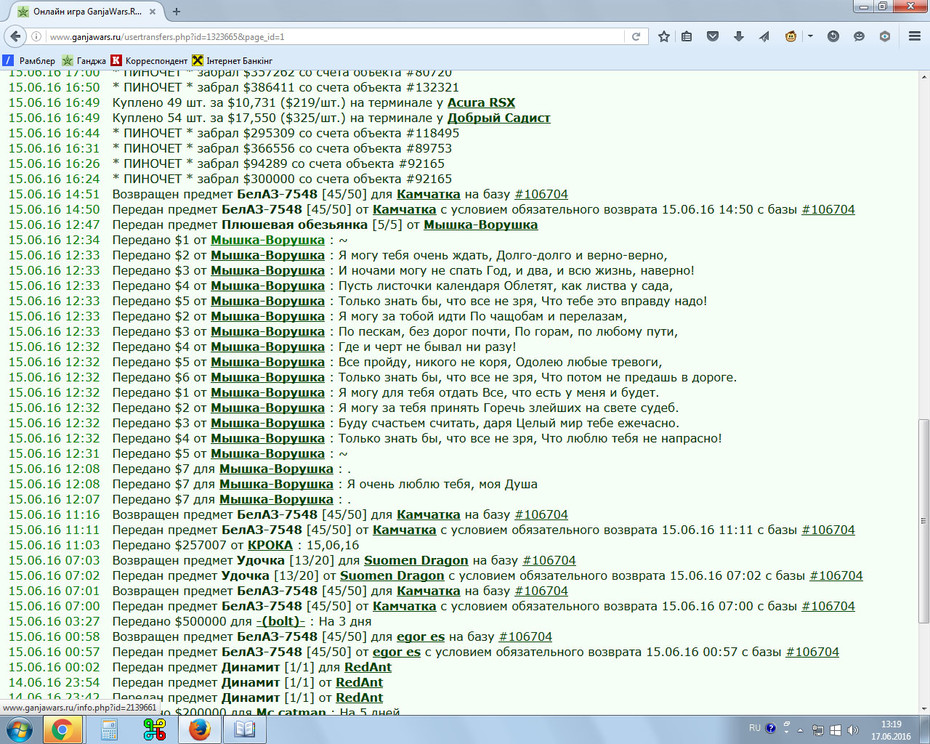Expand the Greasemonkey dropdown arrow
930x744 pixels.
pyautogui.click(x=810, y=37)
